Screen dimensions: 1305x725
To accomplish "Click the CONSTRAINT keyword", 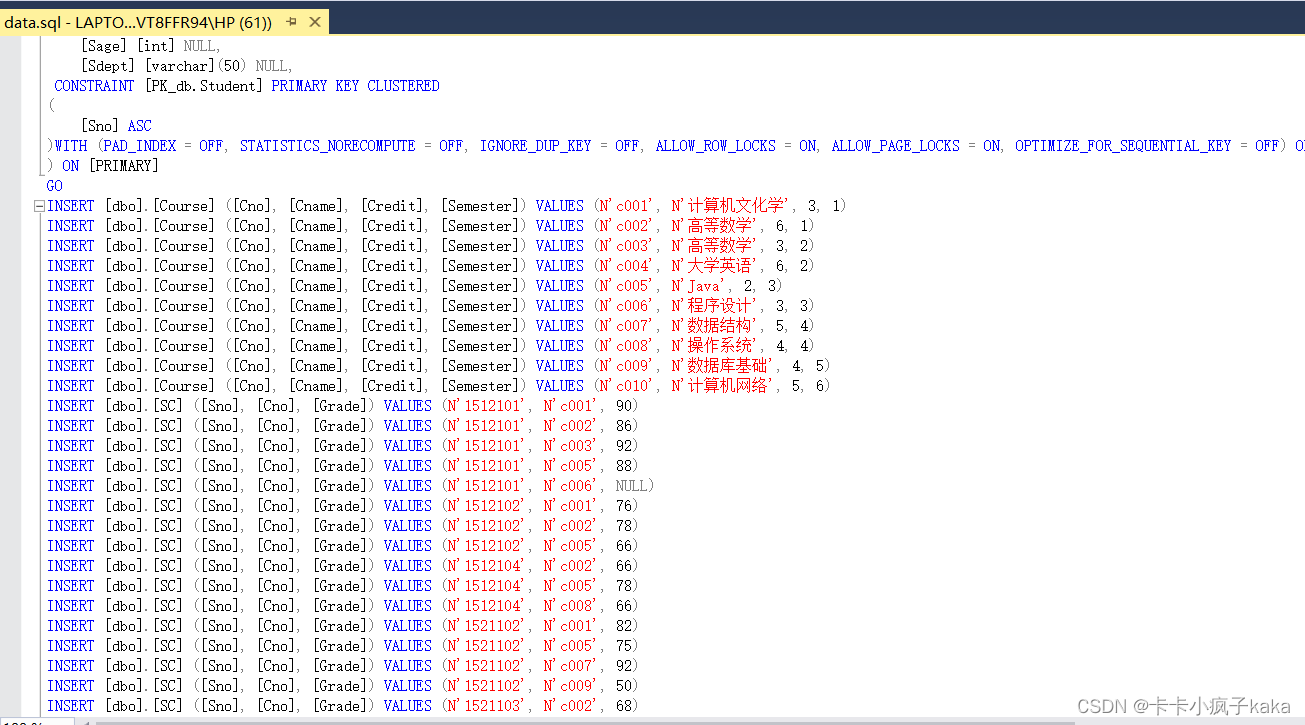I will 94,86.
